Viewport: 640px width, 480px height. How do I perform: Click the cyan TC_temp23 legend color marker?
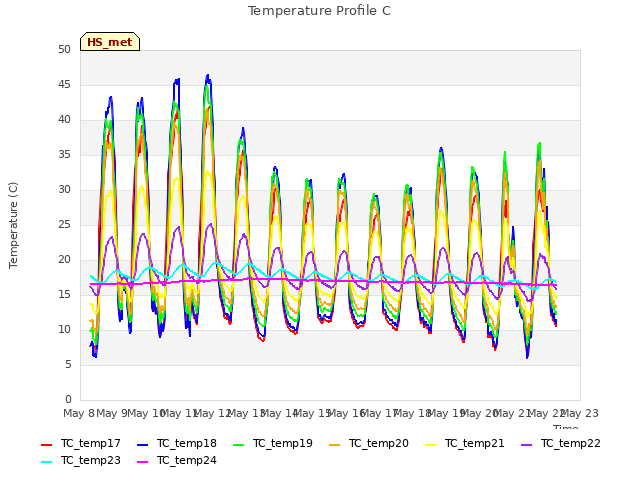point(47,462)
